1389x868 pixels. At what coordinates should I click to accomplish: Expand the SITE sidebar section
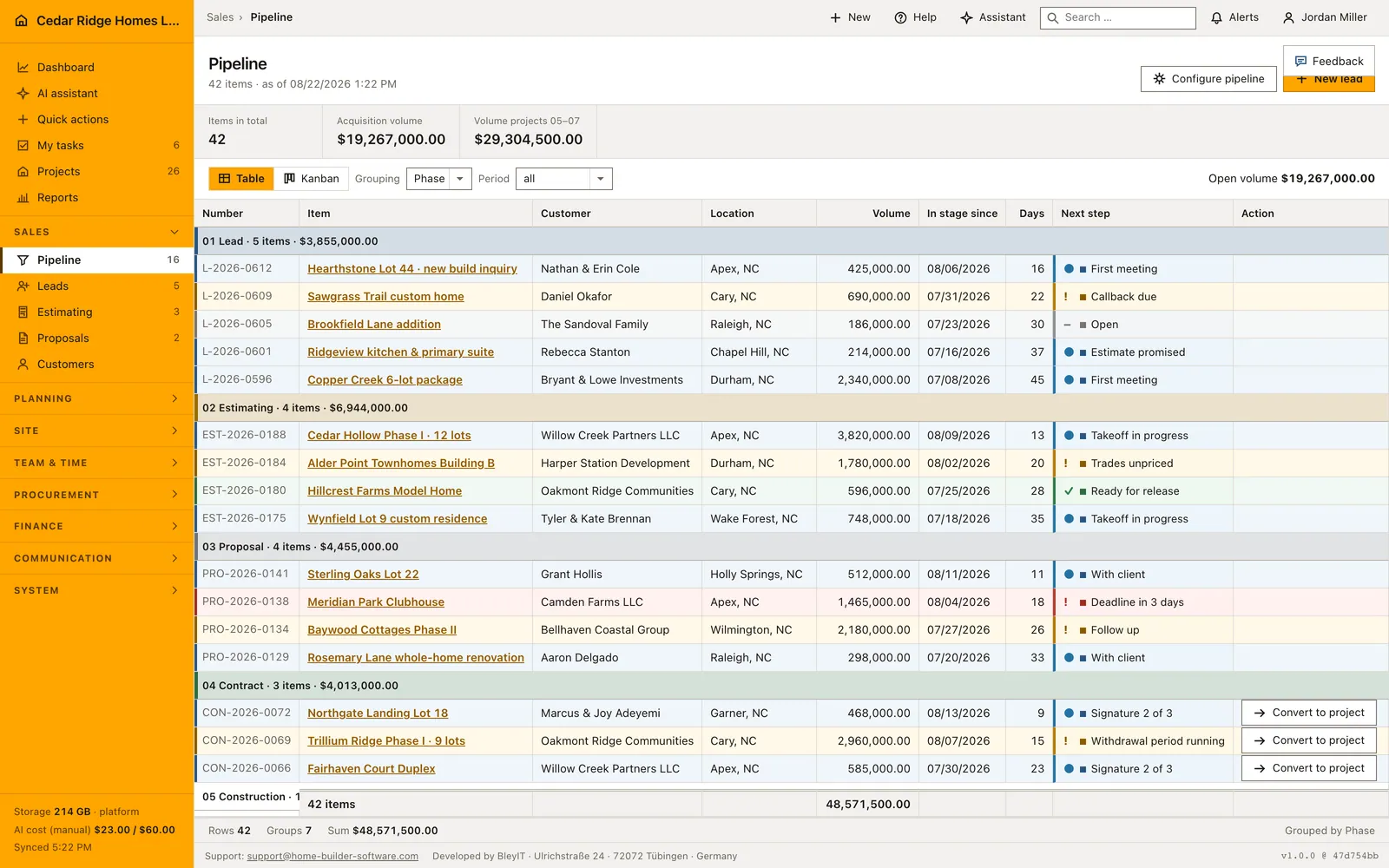[x=96, y=431]
